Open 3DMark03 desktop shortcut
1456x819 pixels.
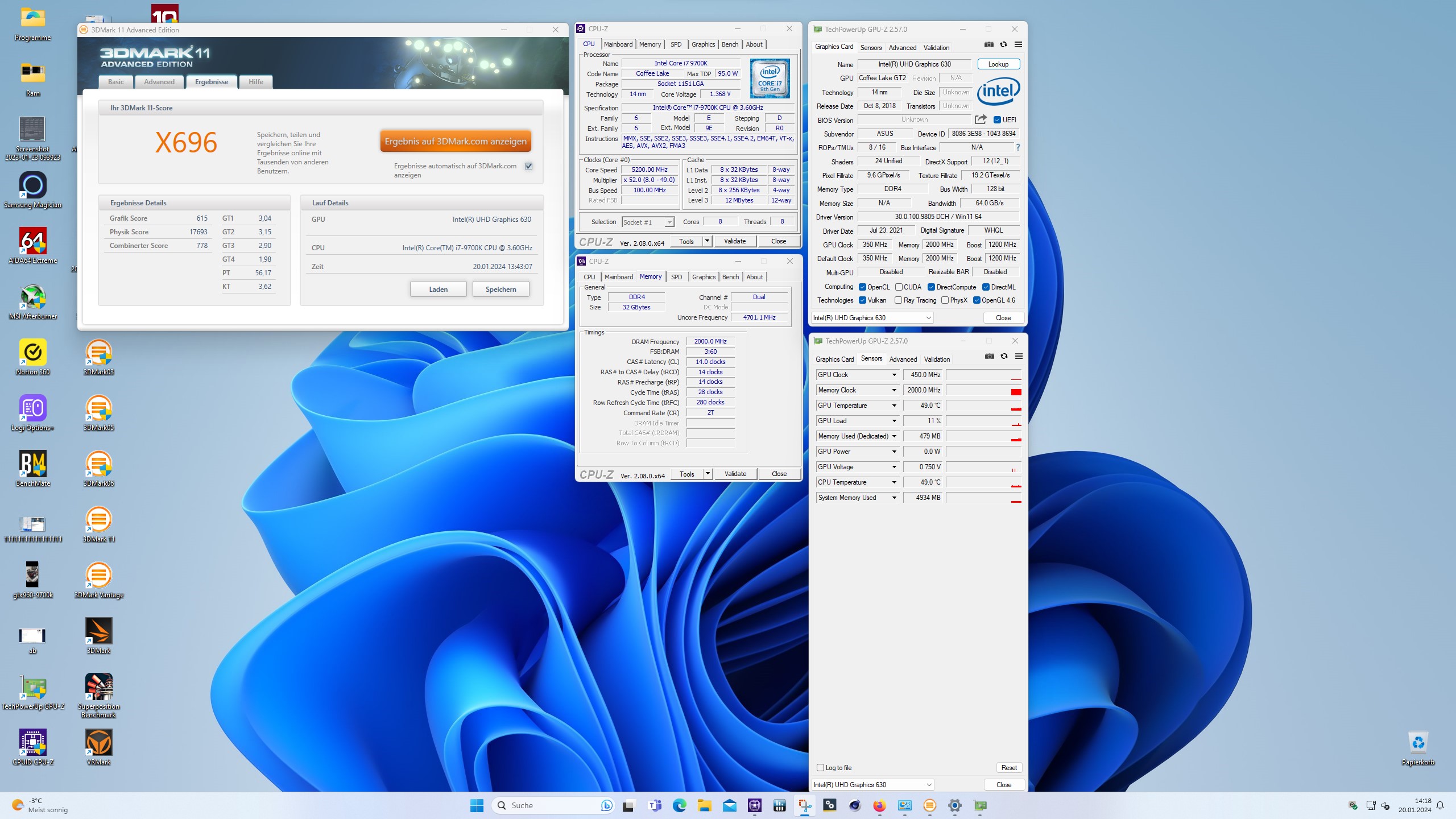coord(99,357)
